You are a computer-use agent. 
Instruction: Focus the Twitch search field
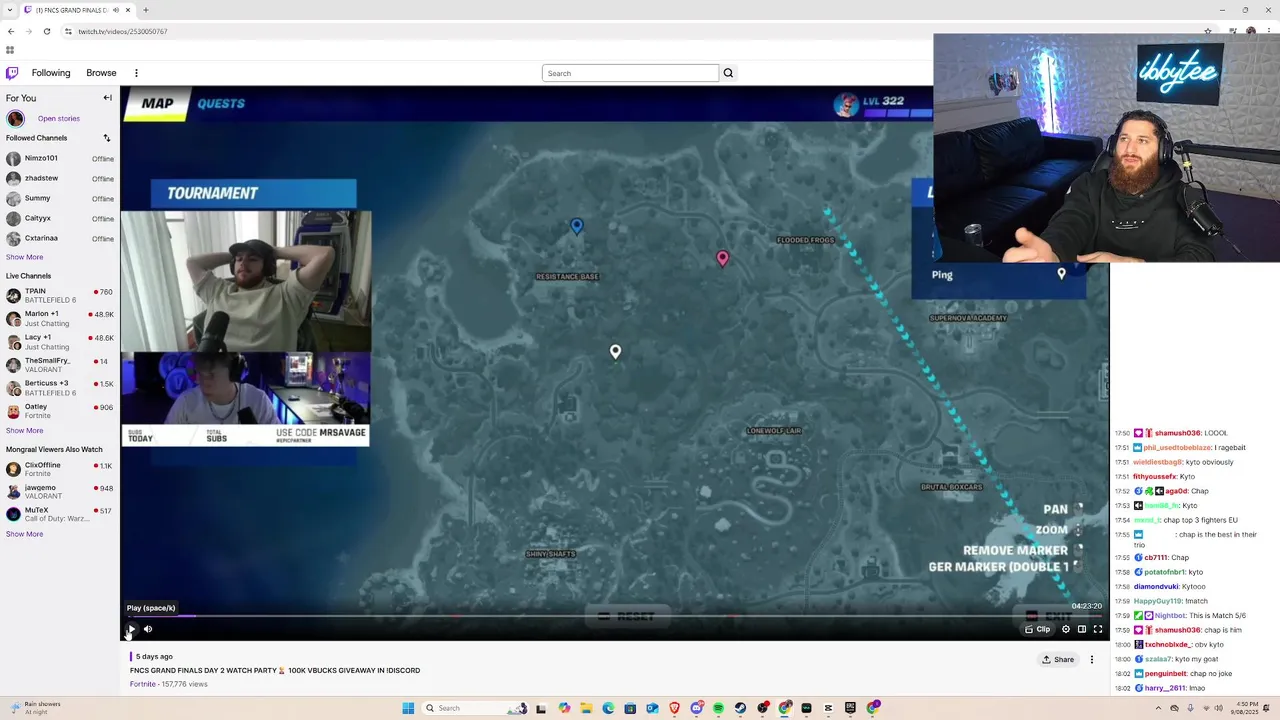click(x=630, y=73)
